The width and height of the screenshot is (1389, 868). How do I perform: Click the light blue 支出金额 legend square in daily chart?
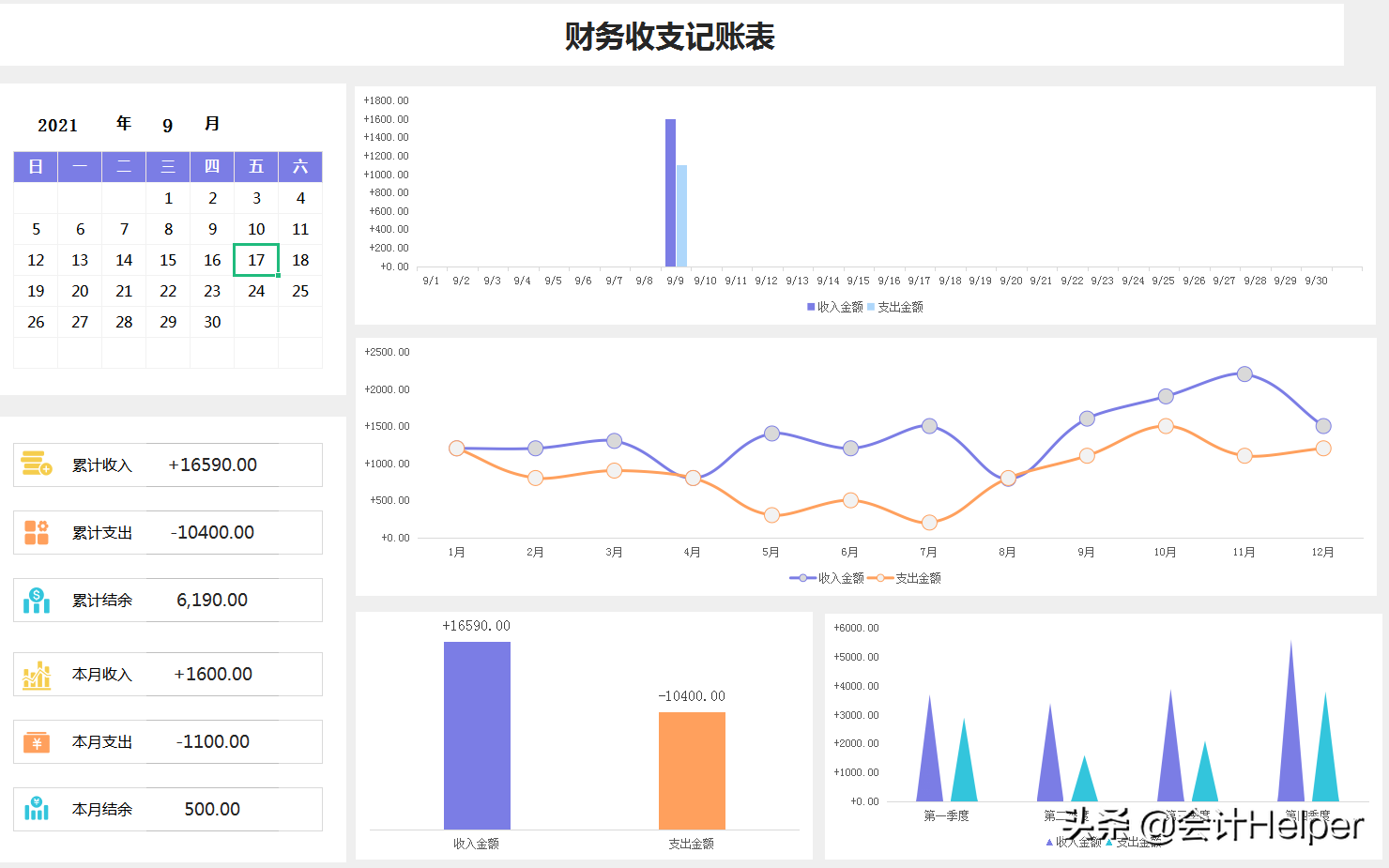click(x=873, y=307)
